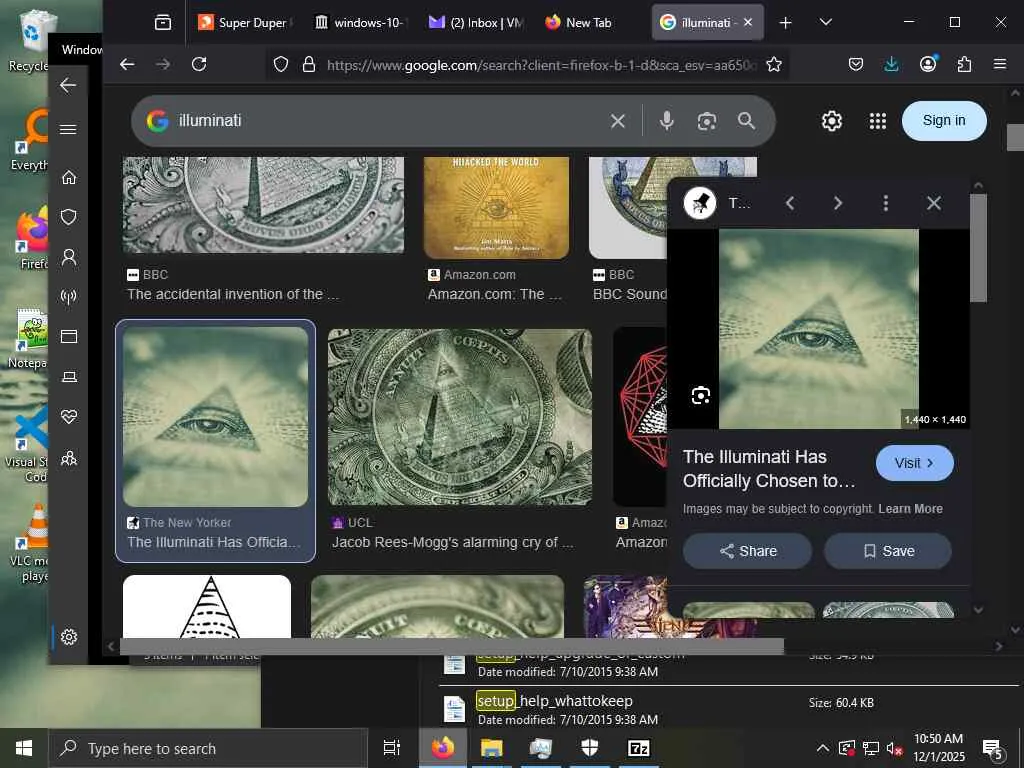Open Google Lens search by image icon
Viewport: 1024px width, 768px height.
pos(707,121)
